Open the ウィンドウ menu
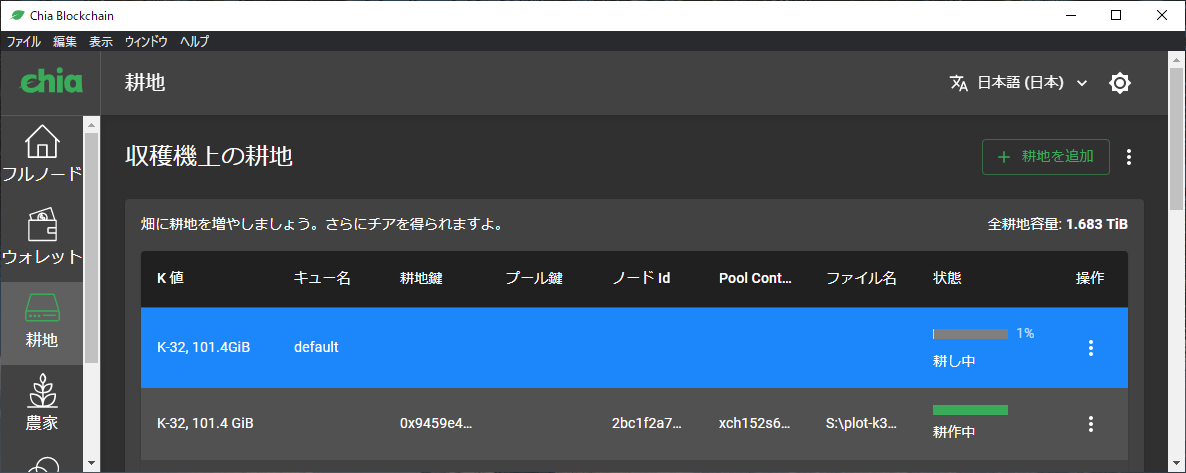This screenshot has width=1186, height=473. pyautogui.click(x=146, y=42)
